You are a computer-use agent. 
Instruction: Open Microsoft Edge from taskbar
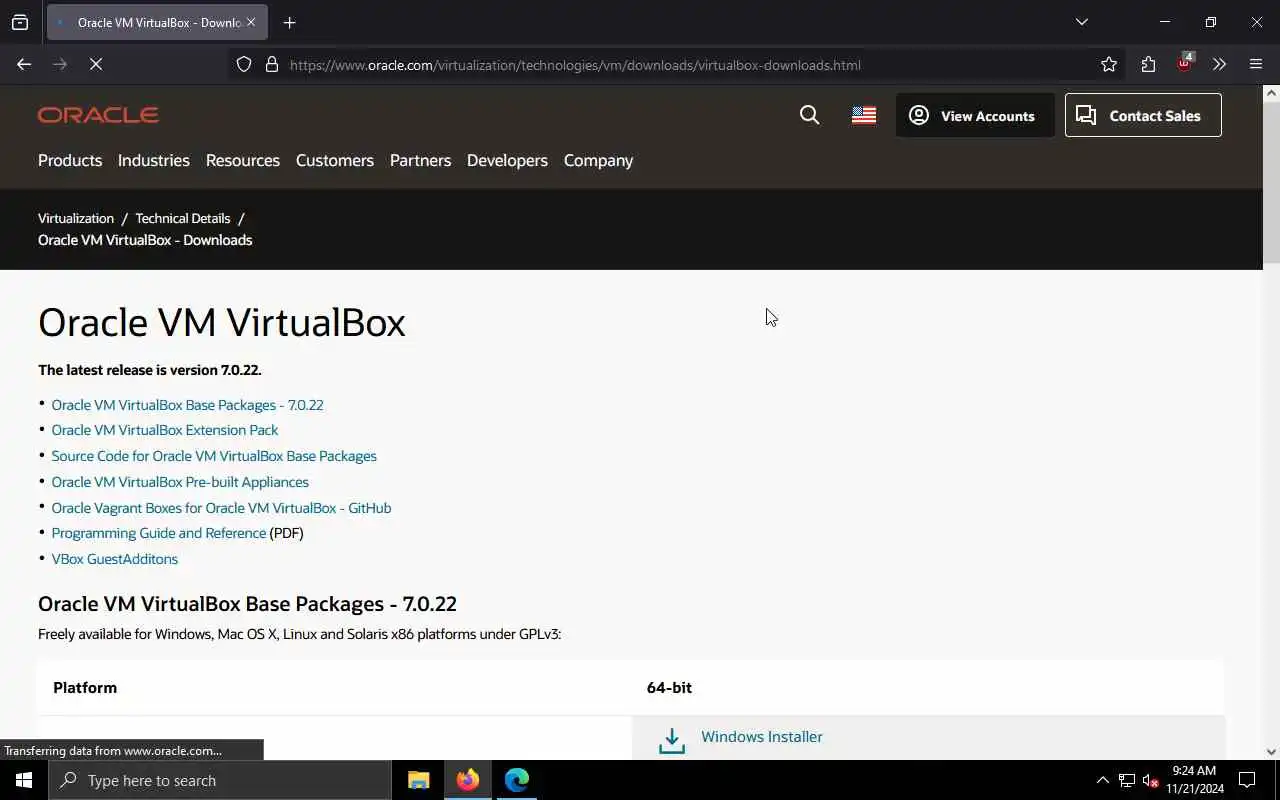[x=517, y=780]
